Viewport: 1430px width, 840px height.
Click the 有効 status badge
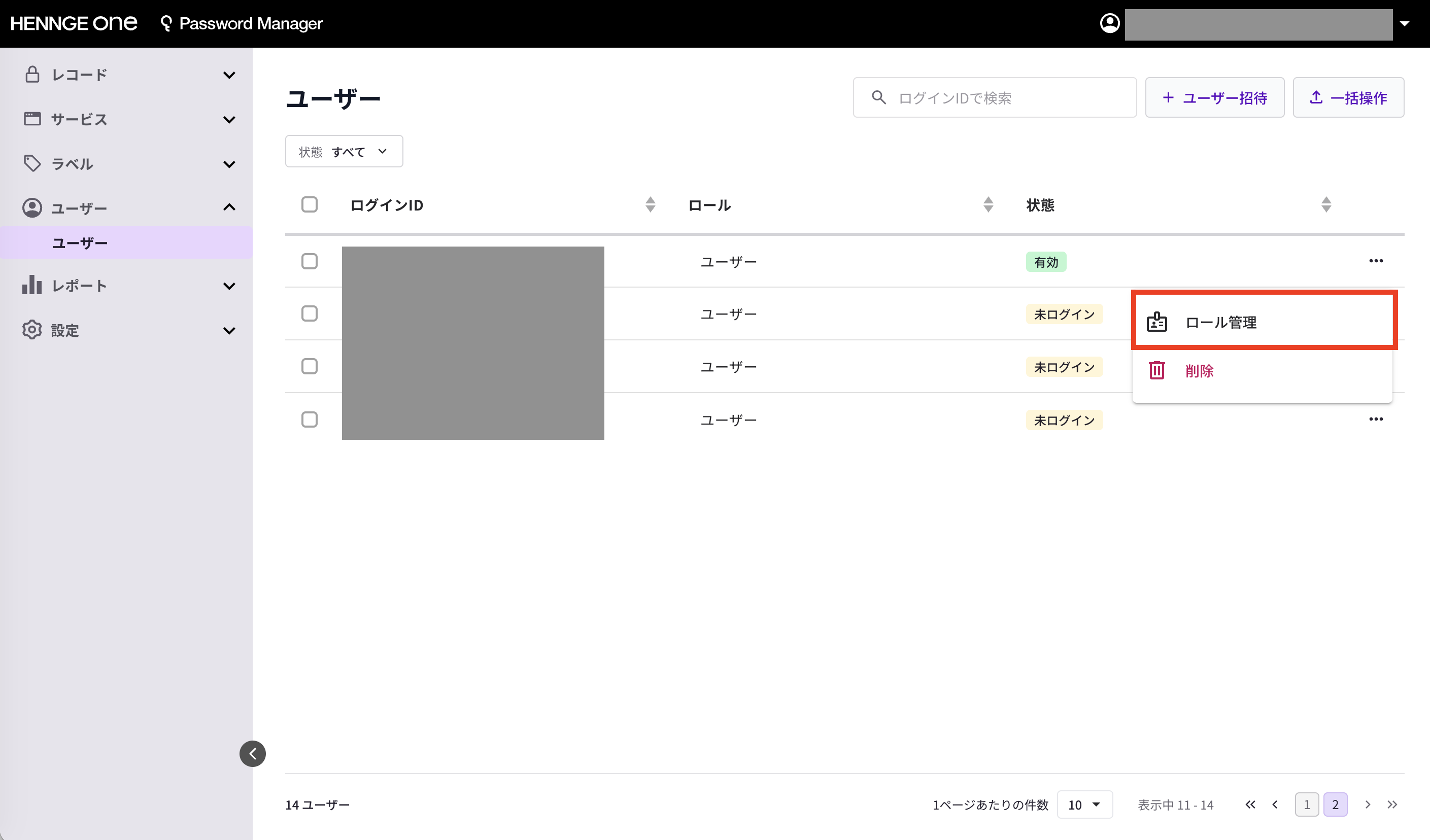tap(1046, 262)
